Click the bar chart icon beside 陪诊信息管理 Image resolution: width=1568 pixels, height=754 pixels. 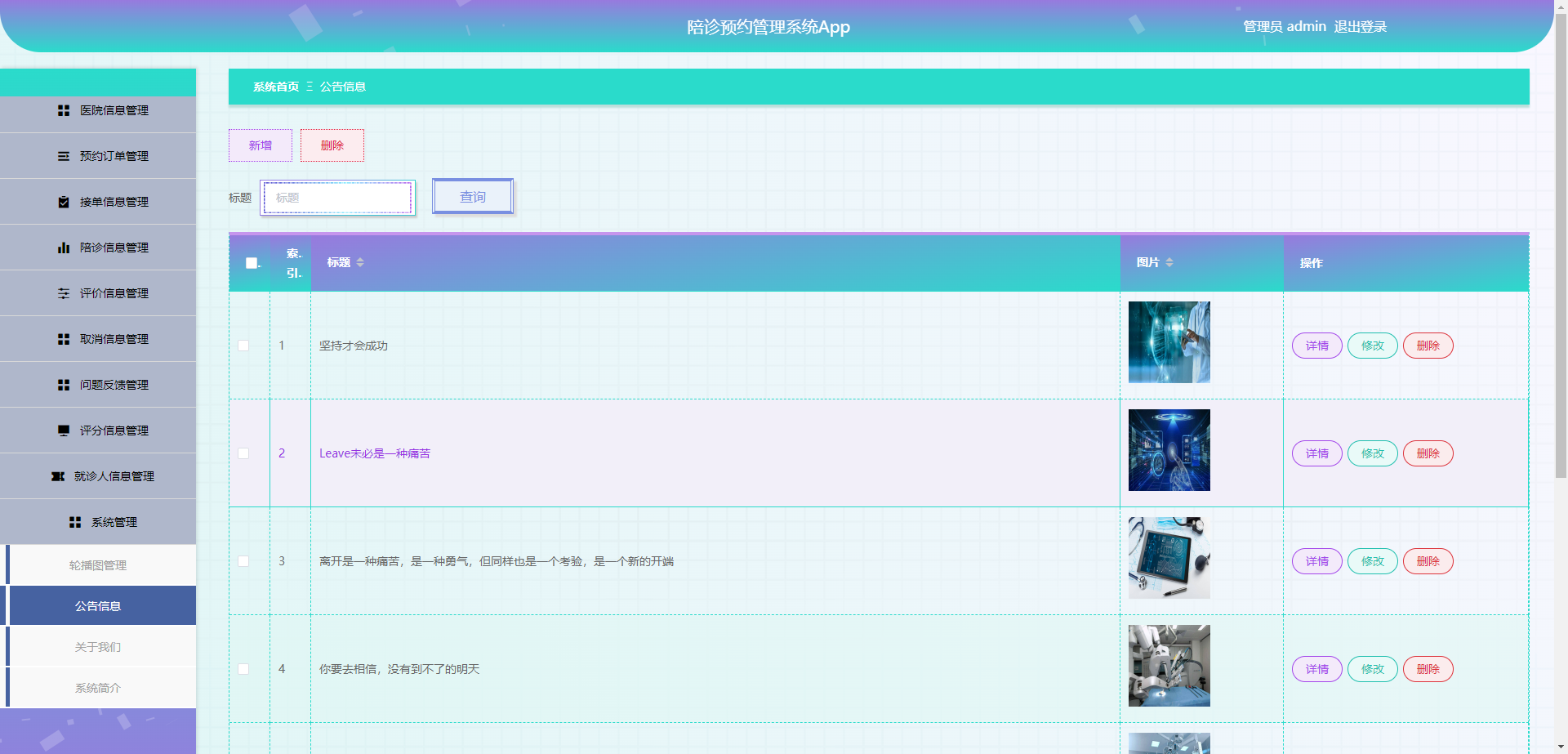(x=64, y=248)
